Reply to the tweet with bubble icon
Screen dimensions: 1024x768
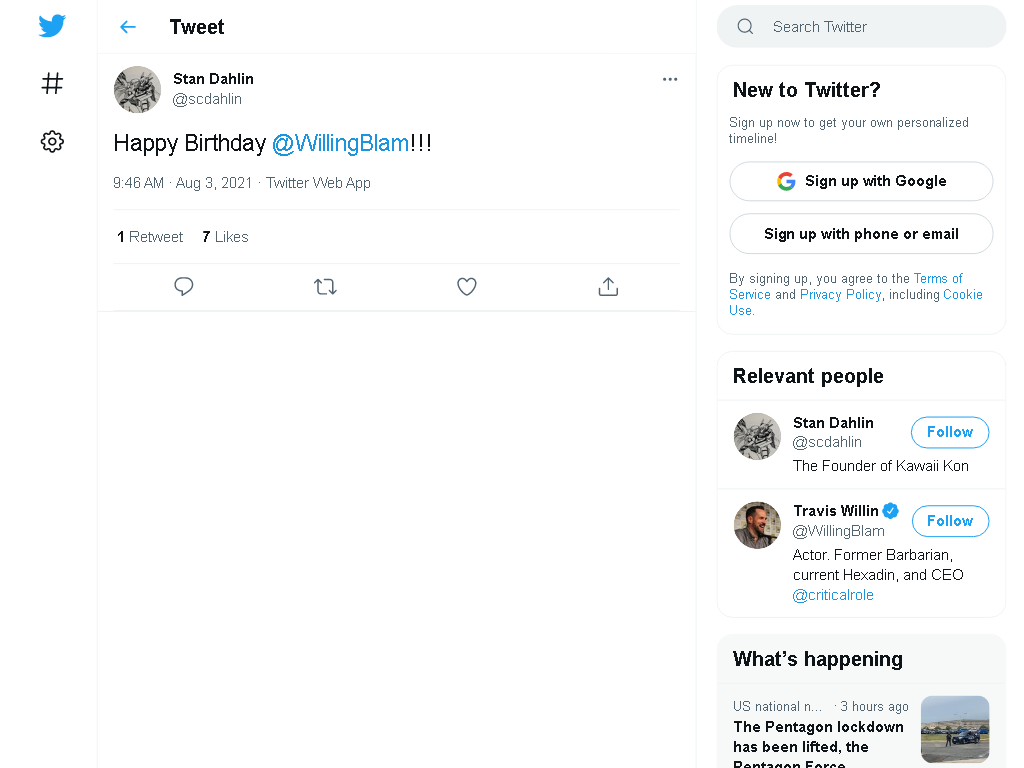[184, 286]
